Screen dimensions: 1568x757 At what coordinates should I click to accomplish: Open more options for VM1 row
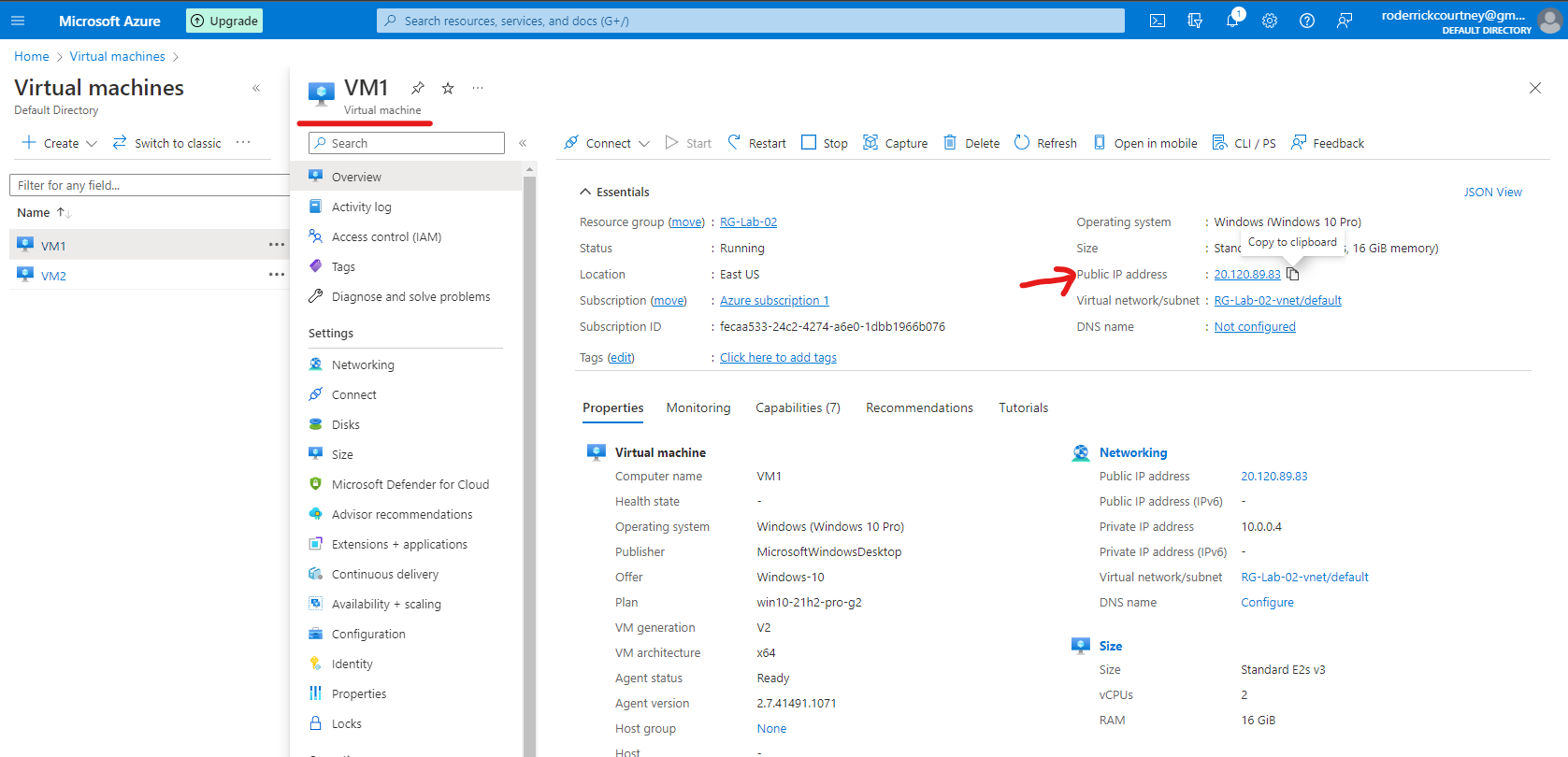pyautogui.click(x=277, y=245)
